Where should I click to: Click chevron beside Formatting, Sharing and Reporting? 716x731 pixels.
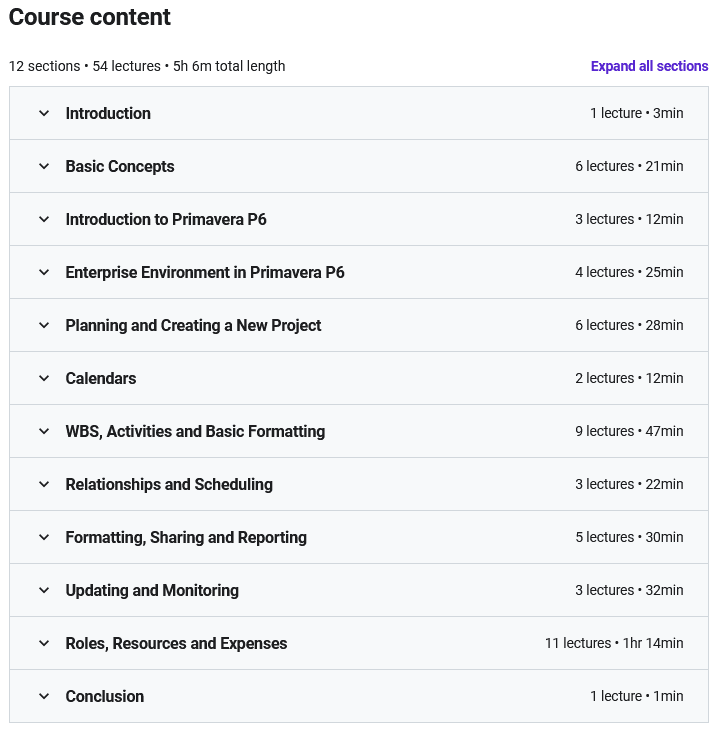(44, 538)
